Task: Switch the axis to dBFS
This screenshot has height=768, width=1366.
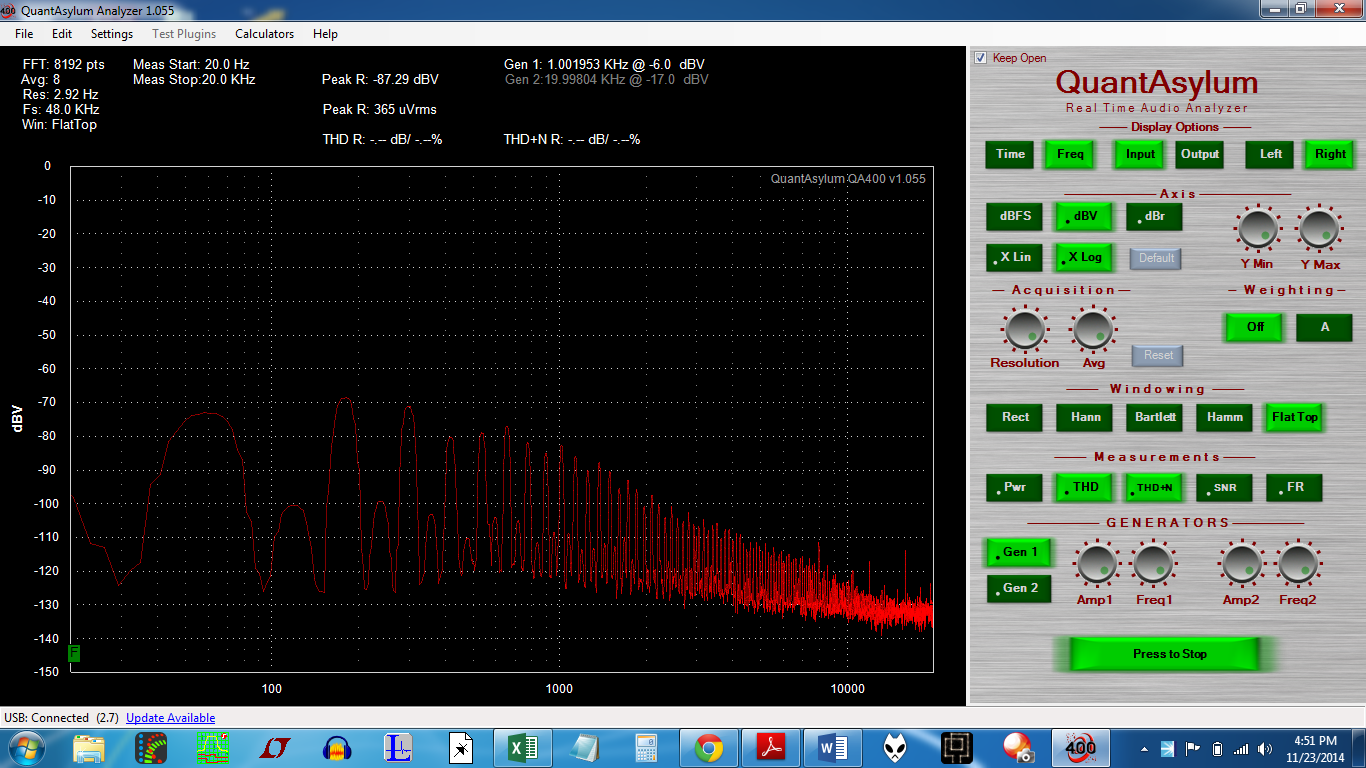Action: click(1014, 216)
